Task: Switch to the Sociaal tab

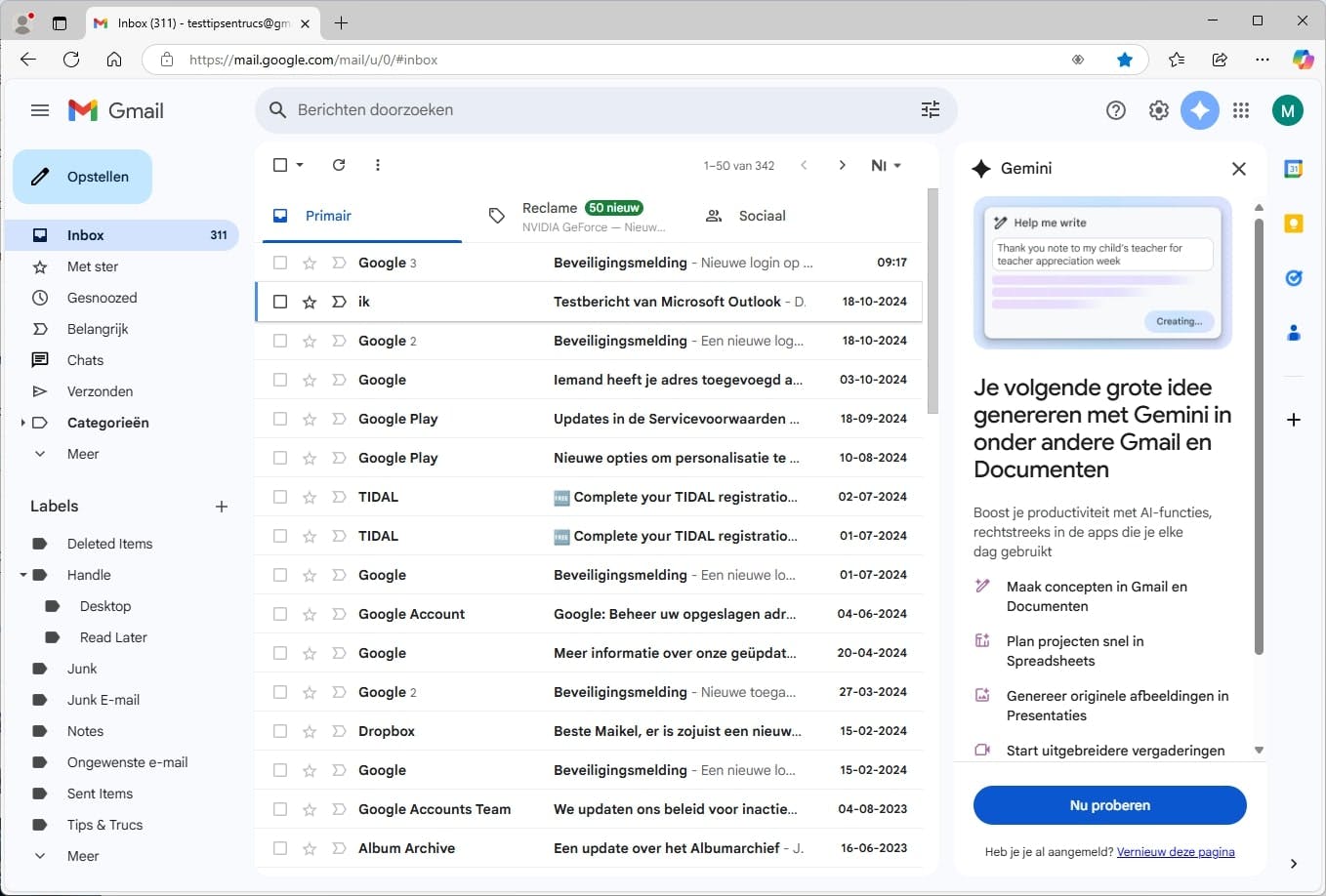Action: click(x=761, y=216)
